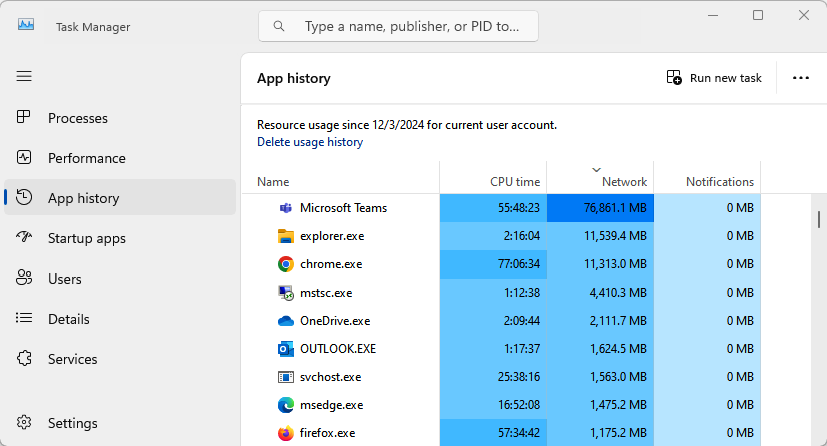This screenshot has width=827, height=446.
Task: Sort by the Notifications column header
Action: click(707, 178)
